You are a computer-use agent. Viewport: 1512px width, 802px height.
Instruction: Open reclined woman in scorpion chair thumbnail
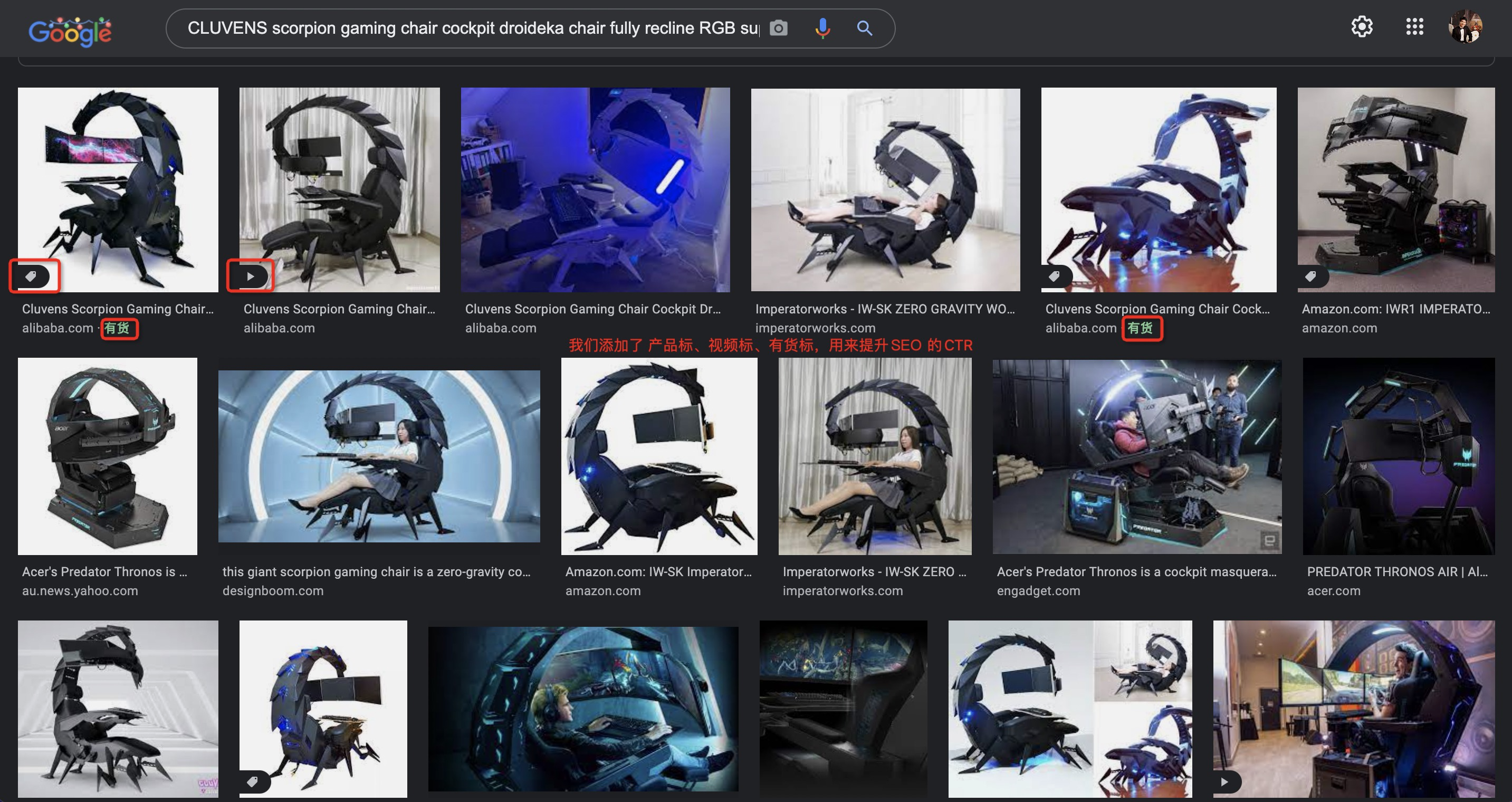pos(885,189)
